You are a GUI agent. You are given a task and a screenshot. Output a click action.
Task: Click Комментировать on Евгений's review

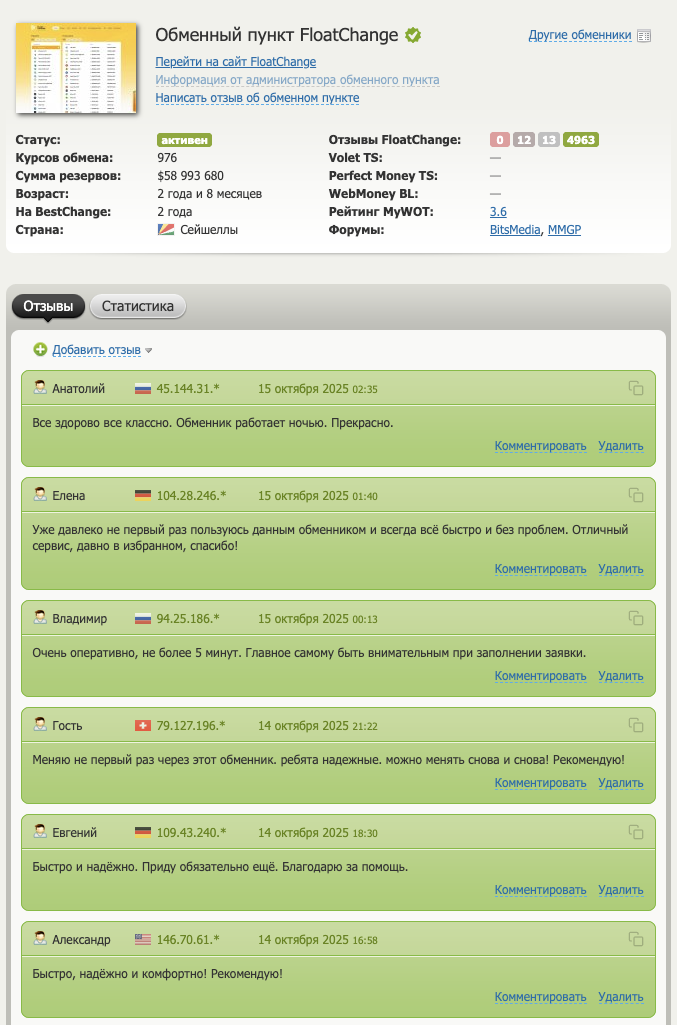click(540, 890)
